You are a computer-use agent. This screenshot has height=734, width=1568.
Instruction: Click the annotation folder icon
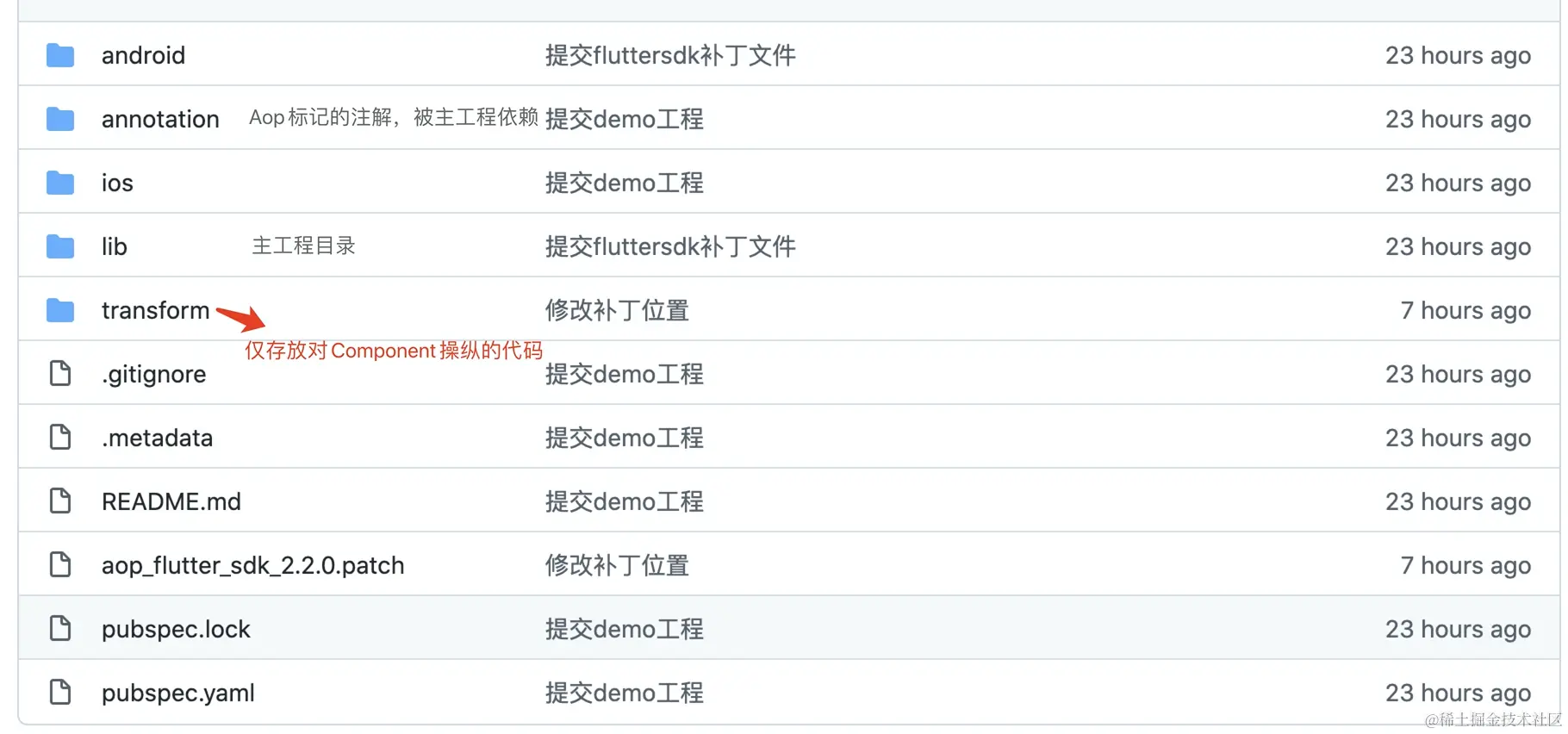(59, 119)
